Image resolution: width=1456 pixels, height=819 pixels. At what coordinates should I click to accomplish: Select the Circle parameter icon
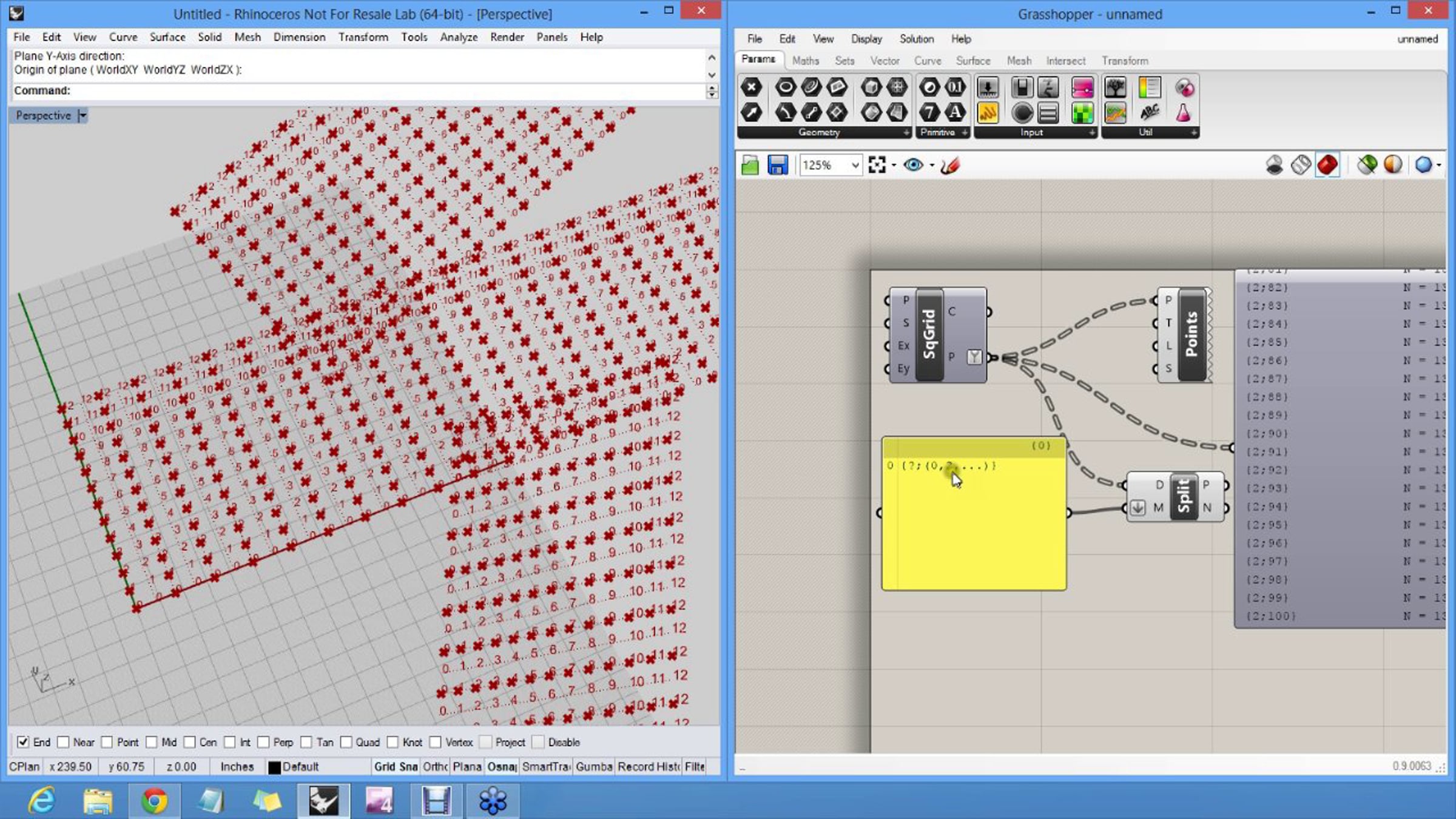(x=785, y=87)
